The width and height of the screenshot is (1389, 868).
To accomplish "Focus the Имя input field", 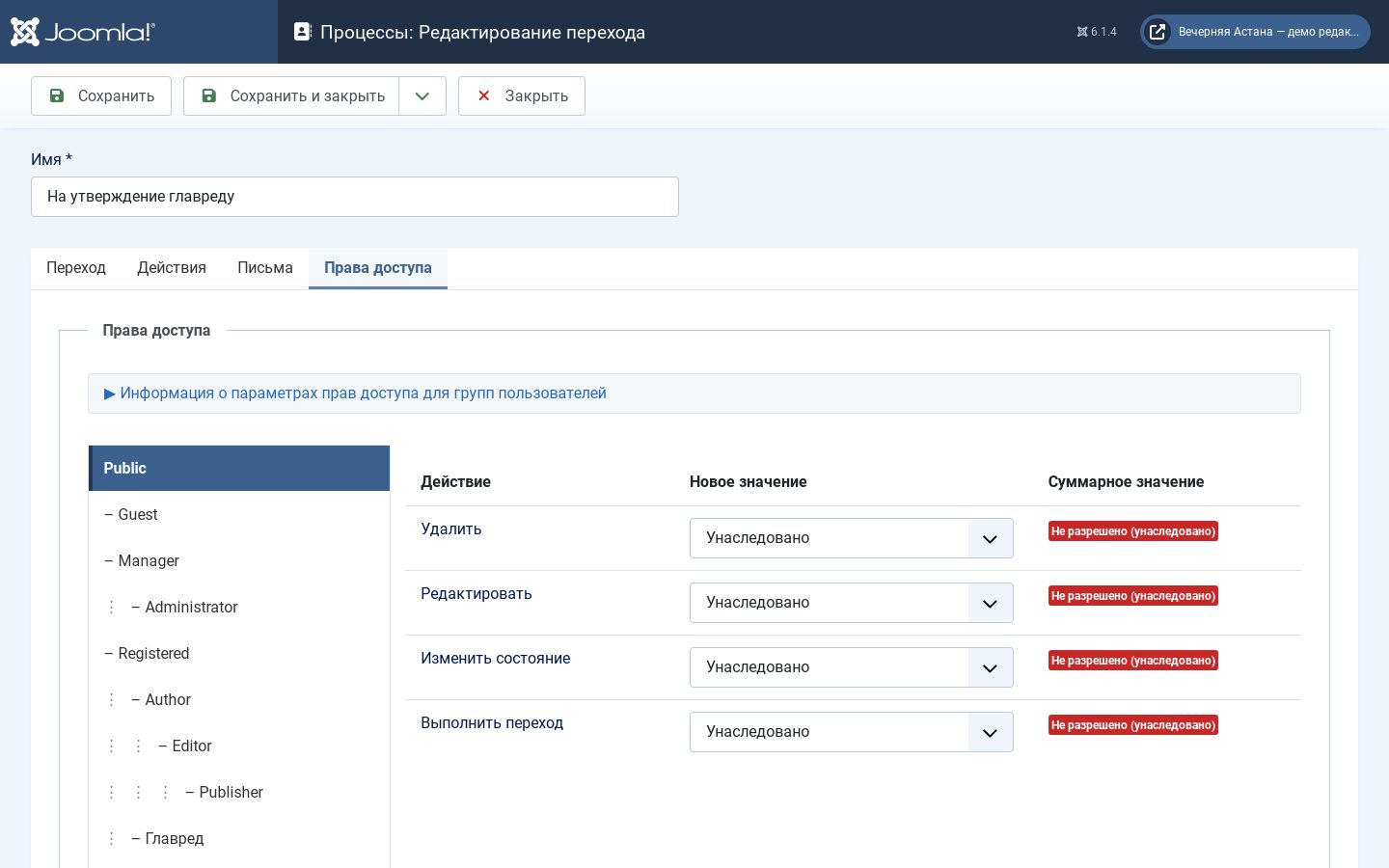I will pos(355,197).
